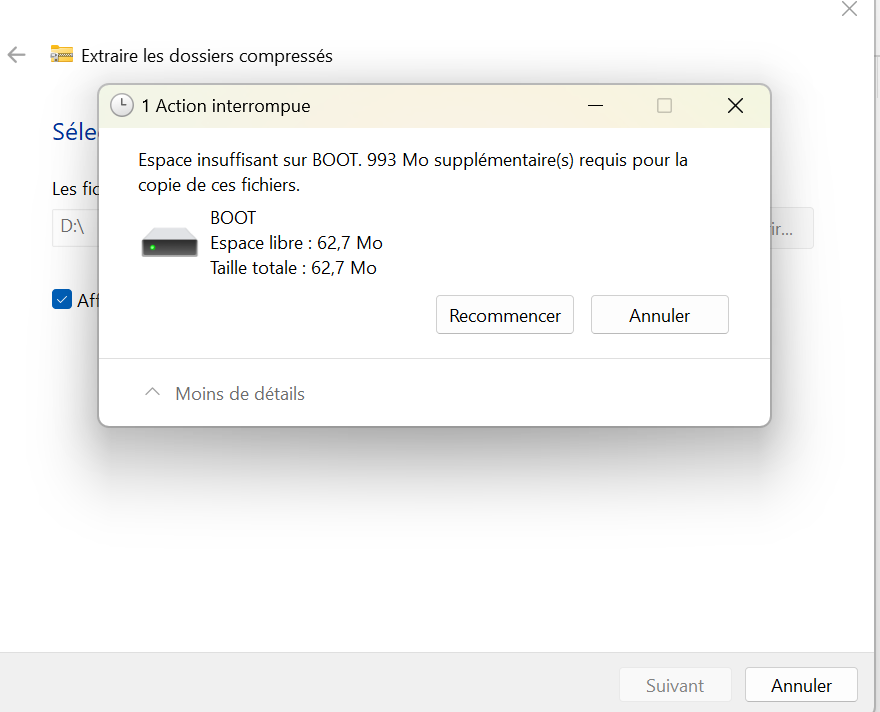880x712 pixels.
Task: Maximize the Action interrompue dialog
Action: (664, 105)
